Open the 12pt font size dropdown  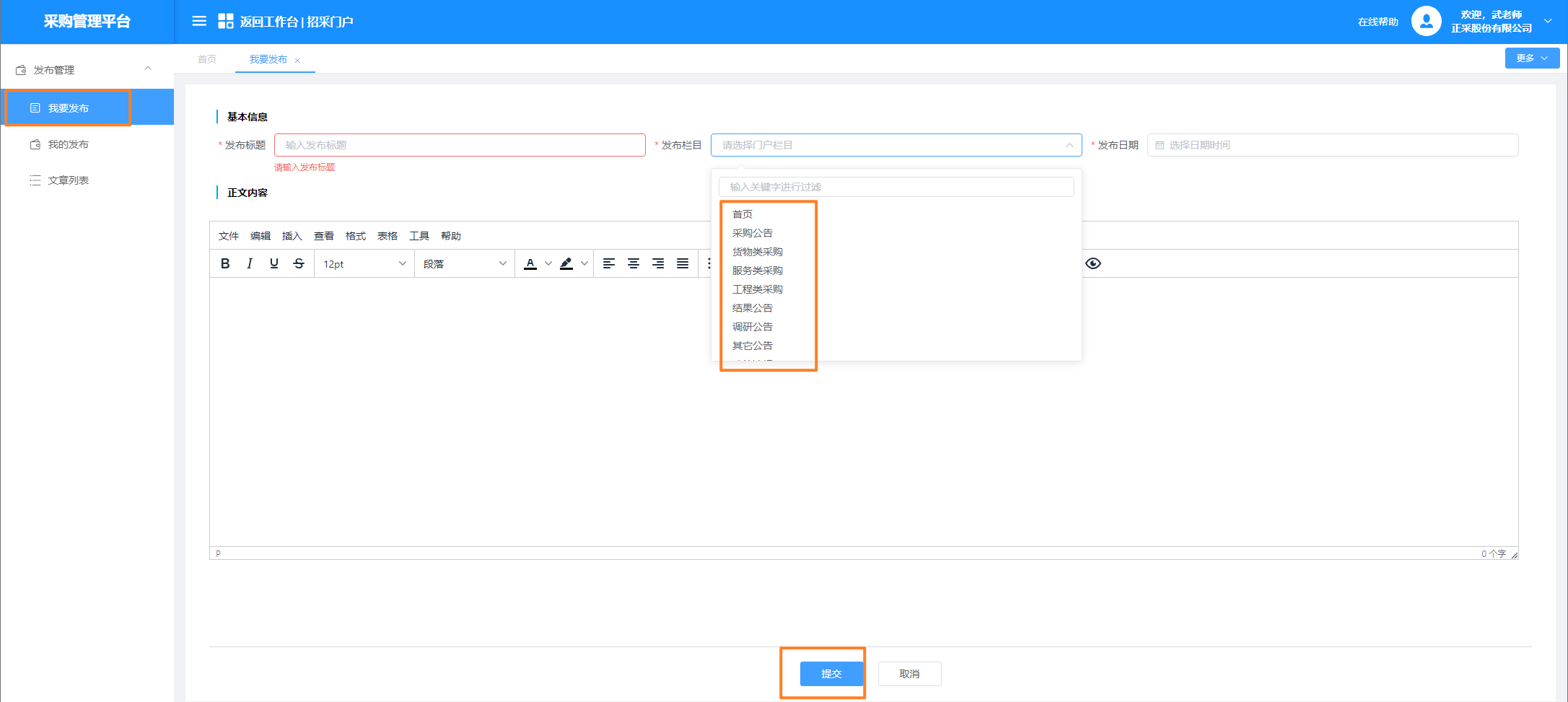(364, 264)
